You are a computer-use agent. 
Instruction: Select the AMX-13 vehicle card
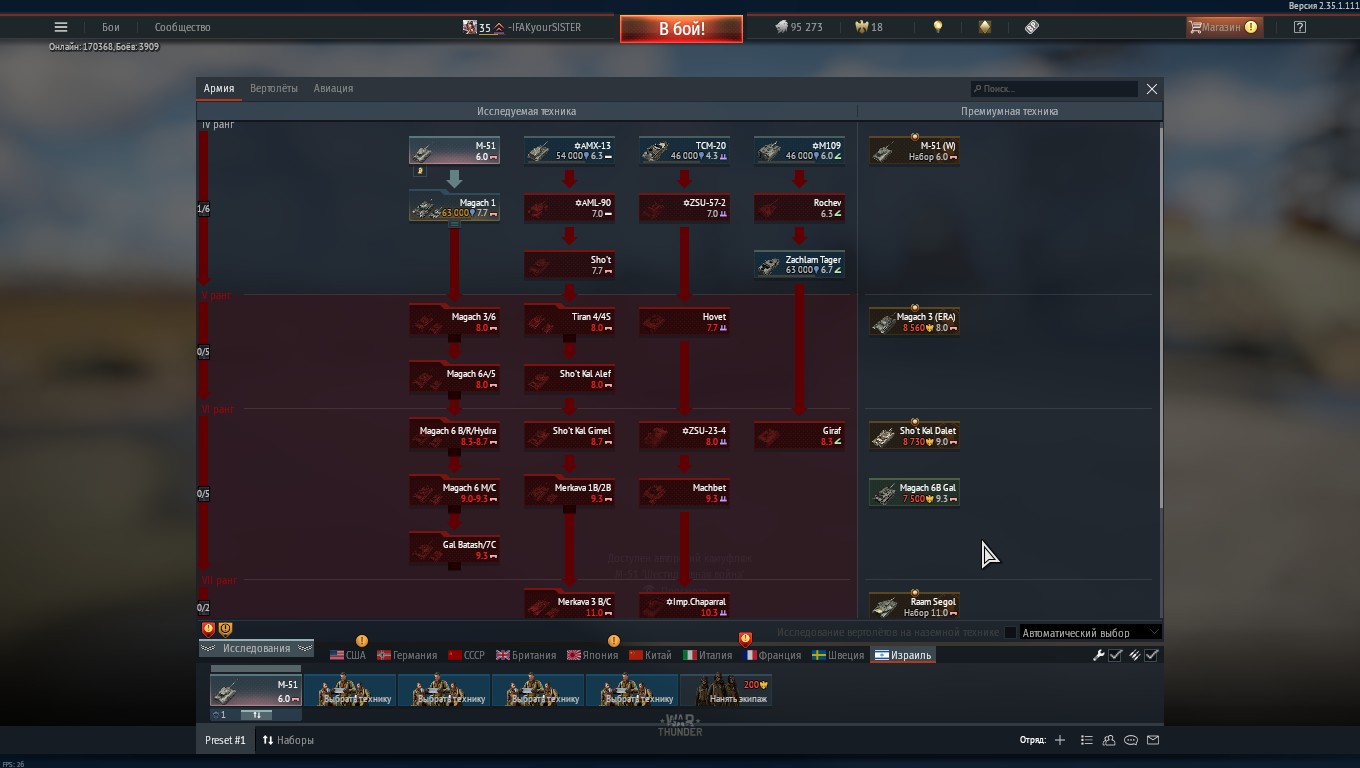tap(569, 151)
